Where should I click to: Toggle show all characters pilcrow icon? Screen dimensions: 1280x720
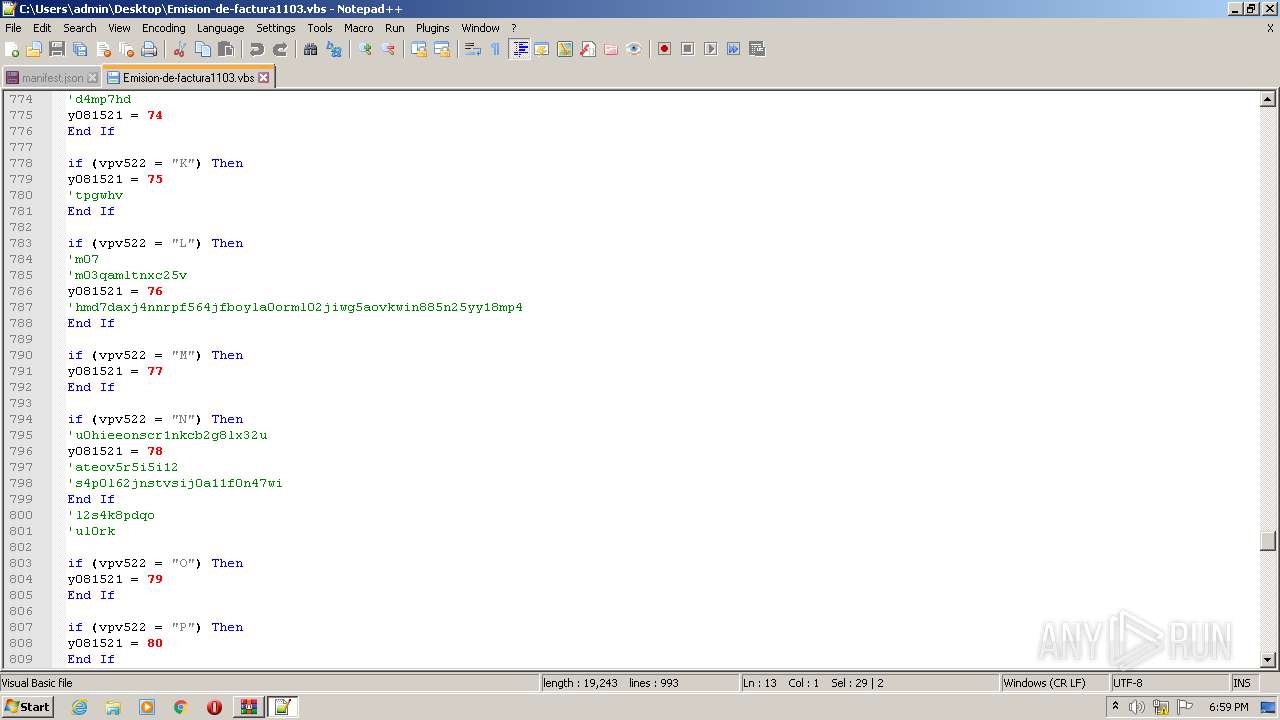496,49
